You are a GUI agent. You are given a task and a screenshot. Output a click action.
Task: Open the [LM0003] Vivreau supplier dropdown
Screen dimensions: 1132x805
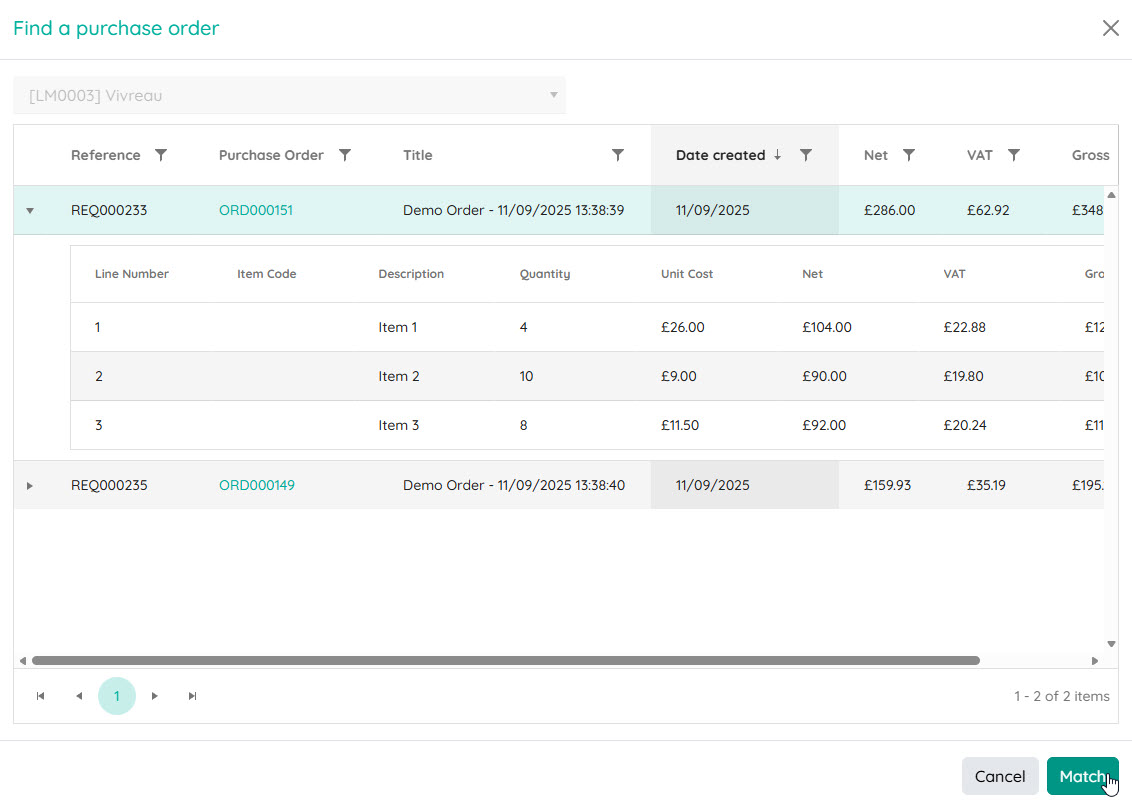point(289,95)
